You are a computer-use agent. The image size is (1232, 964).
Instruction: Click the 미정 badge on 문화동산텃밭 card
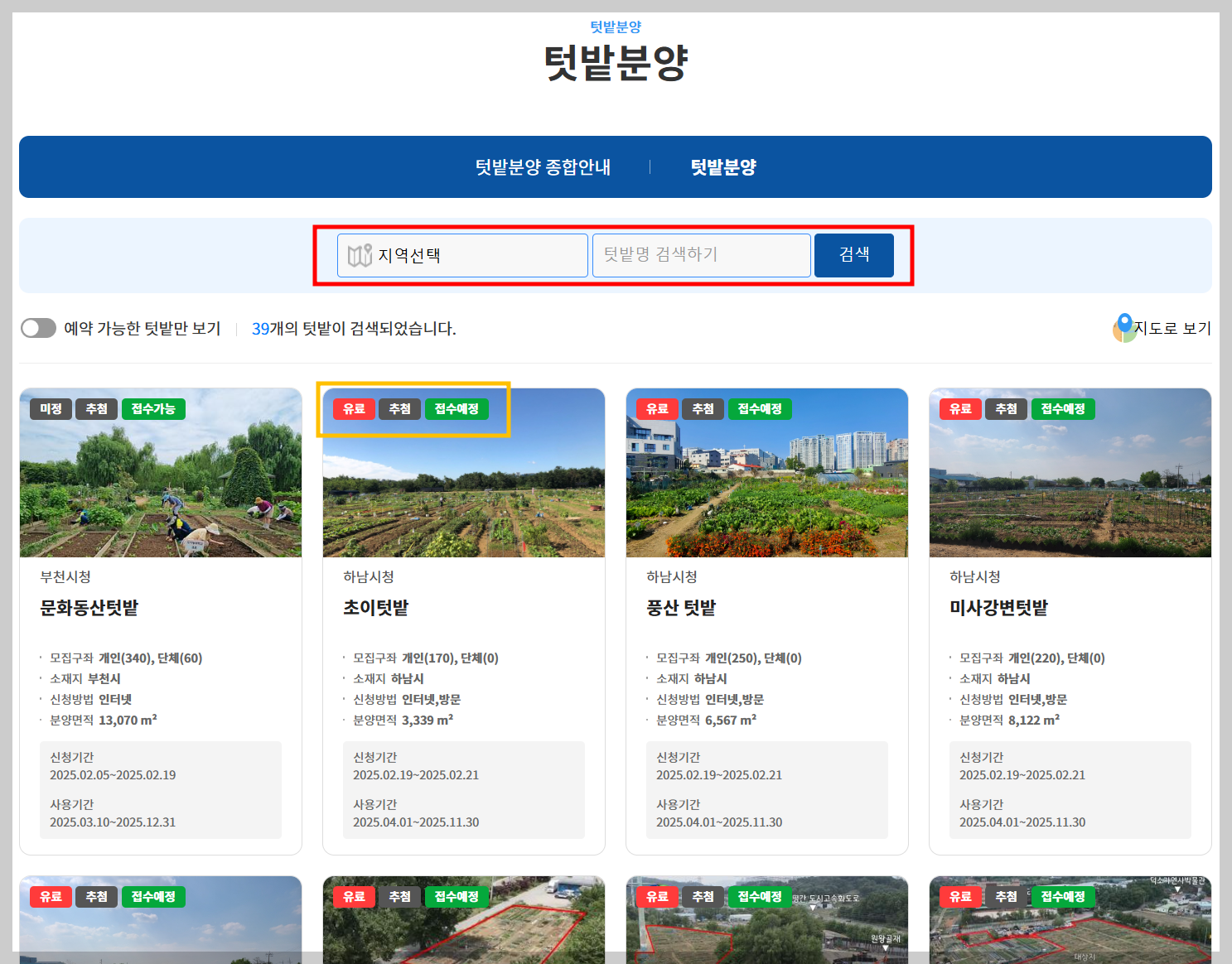coord(51,409)
